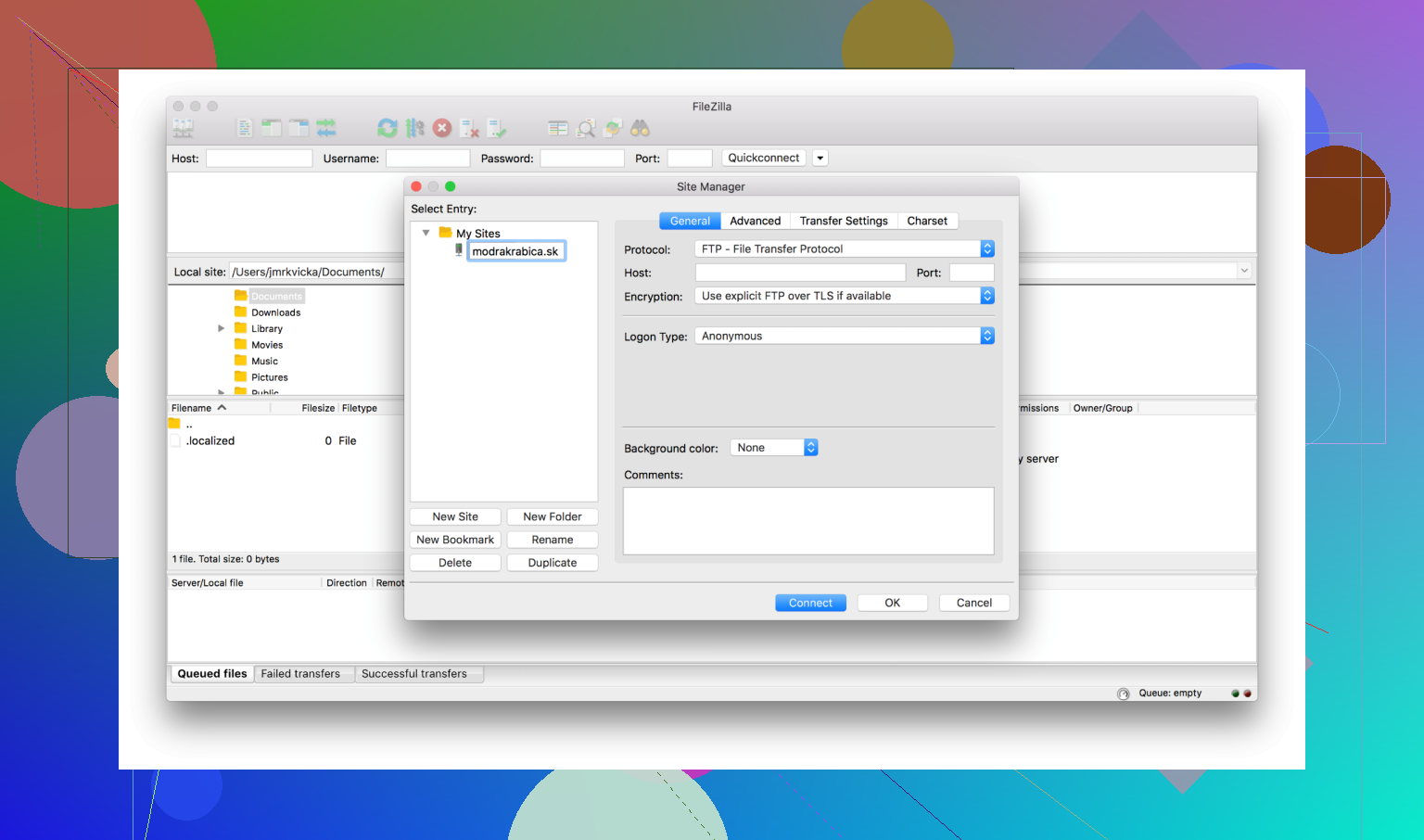Image resolution: width=1424 pixels, height=840 pixels.
Task: Click the Host input field
Action: tap(799, 272)
